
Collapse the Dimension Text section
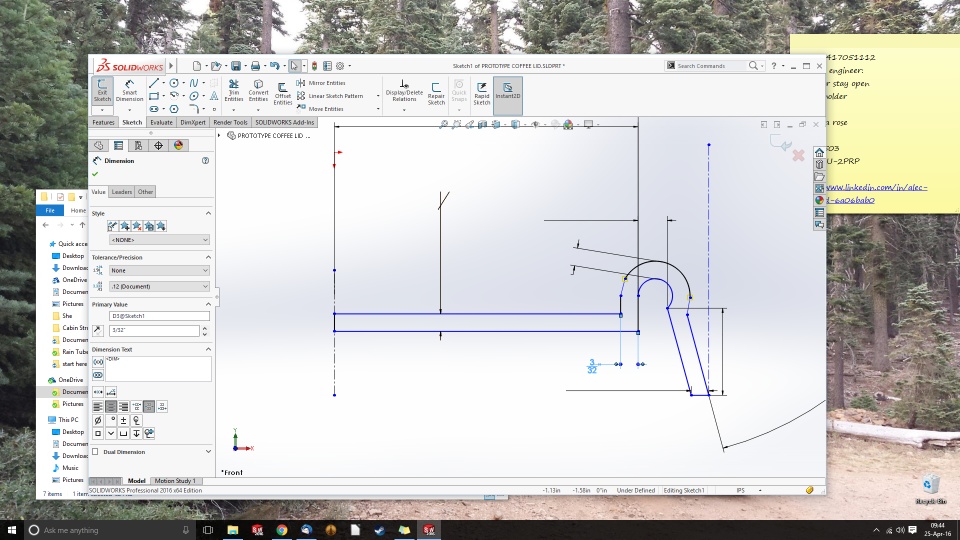tap(208, 350)
